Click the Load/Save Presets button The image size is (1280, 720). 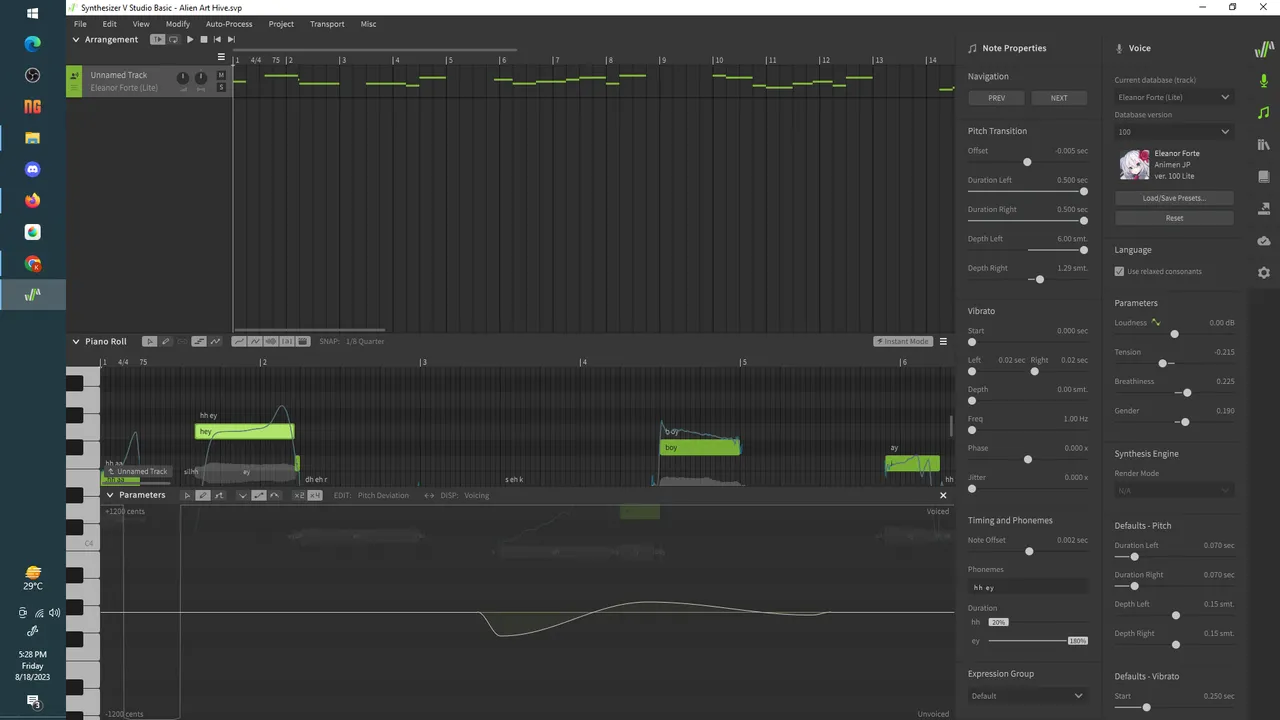click(1174, 198)
